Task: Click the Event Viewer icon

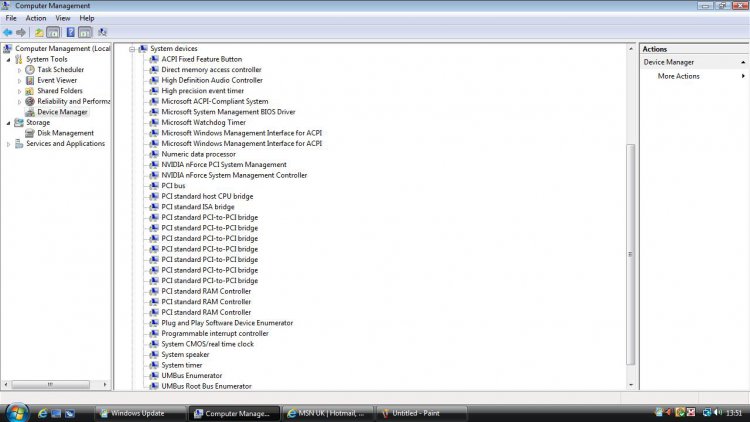Action: coord(30,80)
